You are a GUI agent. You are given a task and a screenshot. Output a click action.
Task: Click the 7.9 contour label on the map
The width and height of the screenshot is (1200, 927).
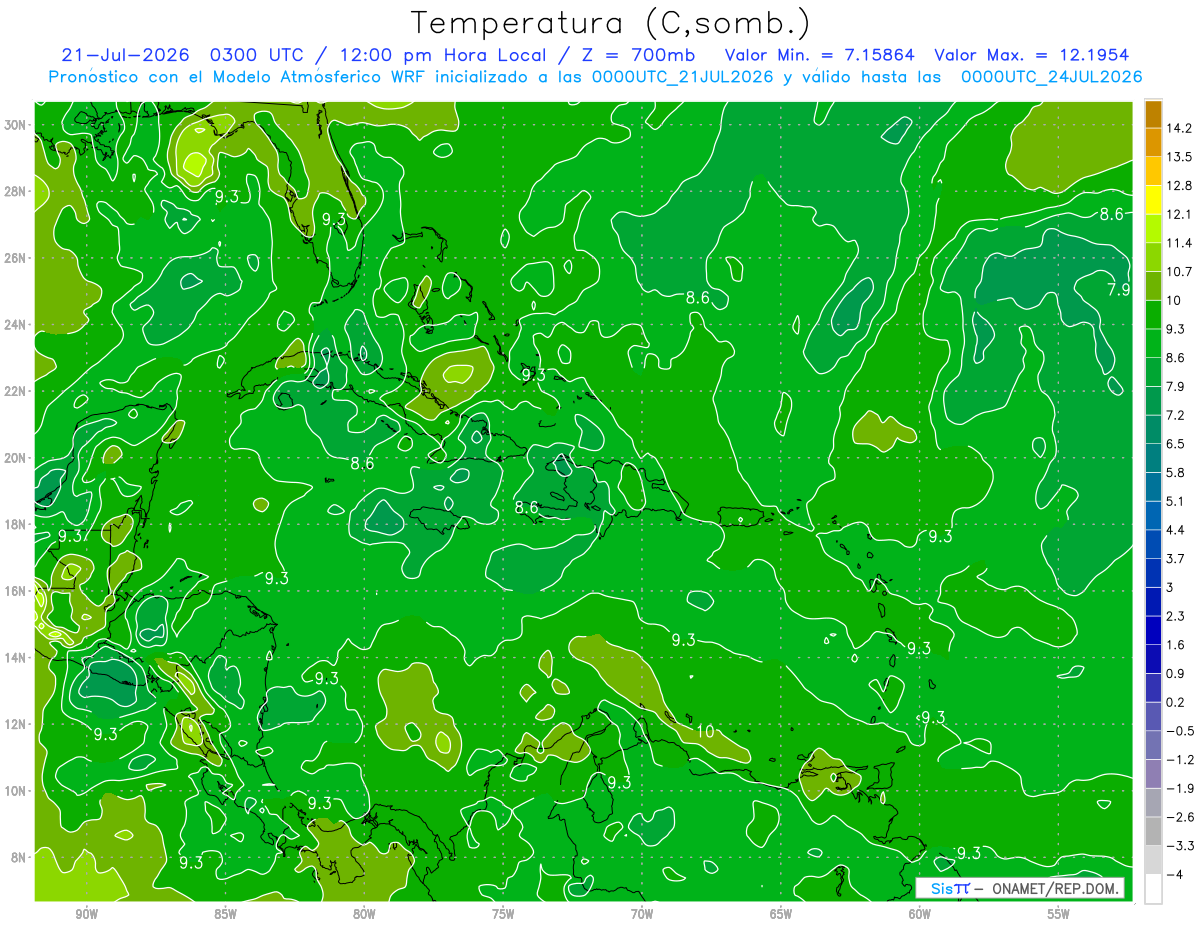tap(1119, 290)
